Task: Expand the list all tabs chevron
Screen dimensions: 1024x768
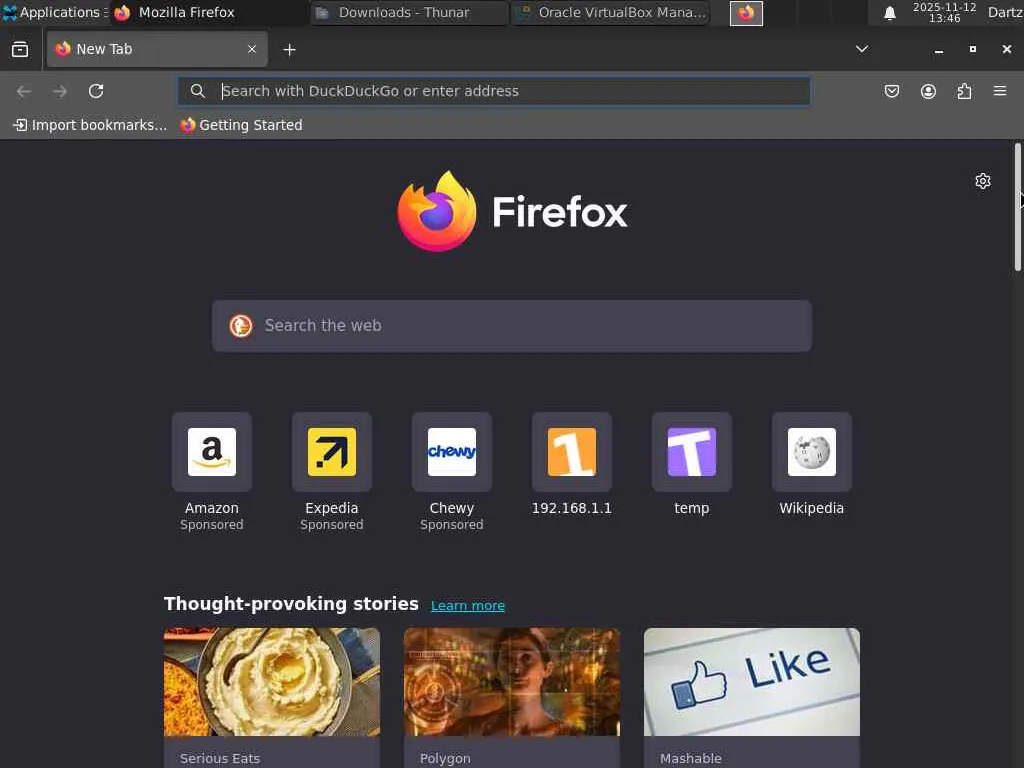Action: tap(862, 49)
